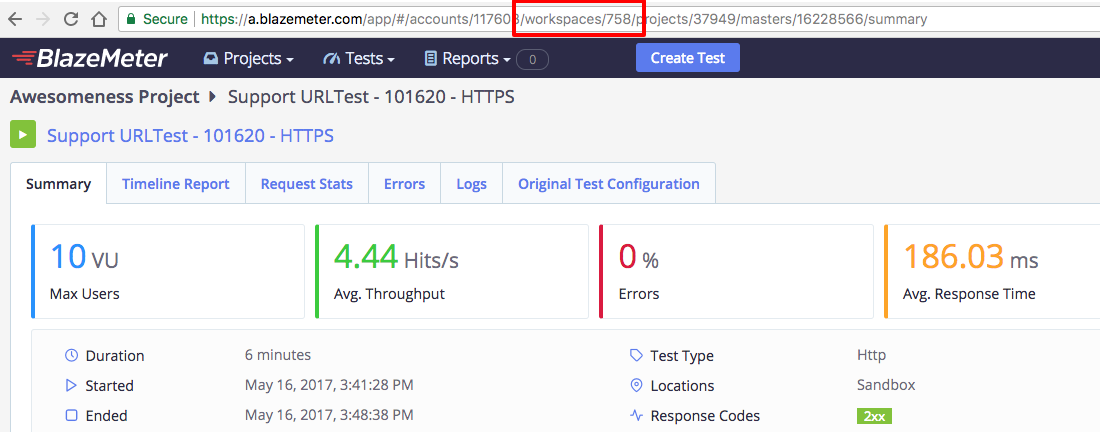
Task: Click Awesomeness Project in breadcrumb
Action: (105, 96)
